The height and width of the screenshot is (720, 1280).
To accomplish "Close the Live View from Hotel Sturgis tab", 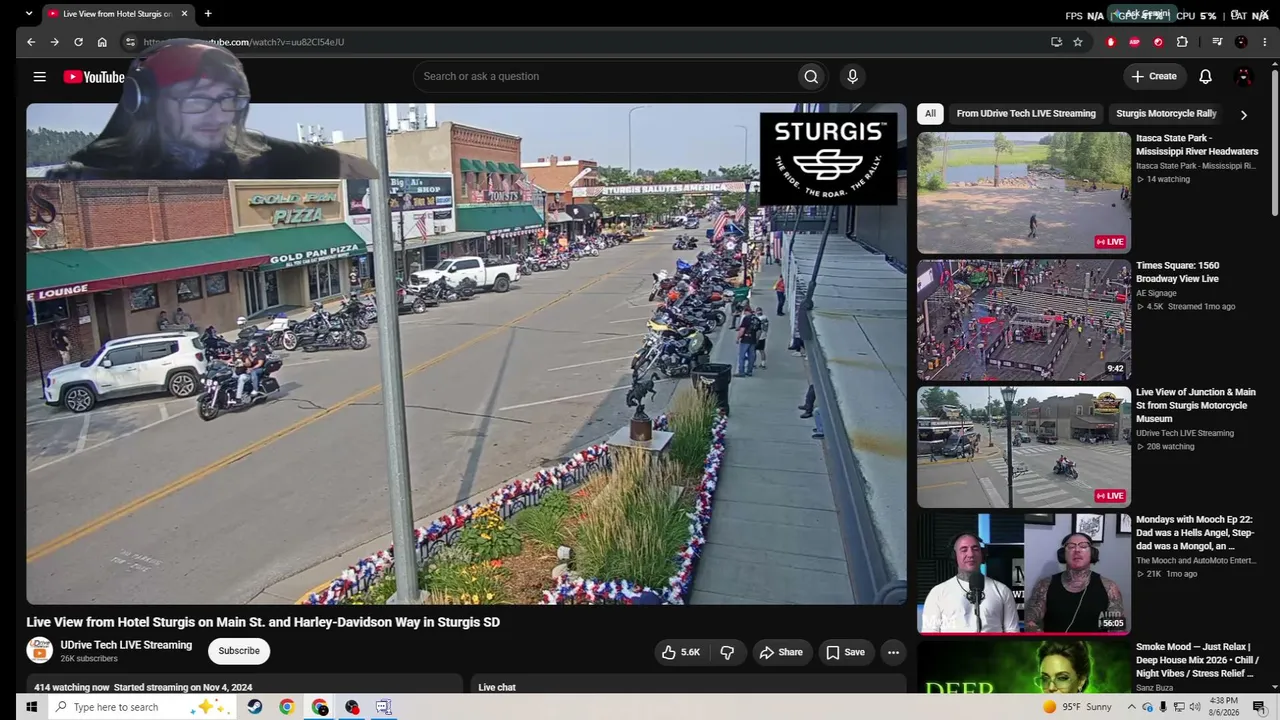I will pos(184,14).
